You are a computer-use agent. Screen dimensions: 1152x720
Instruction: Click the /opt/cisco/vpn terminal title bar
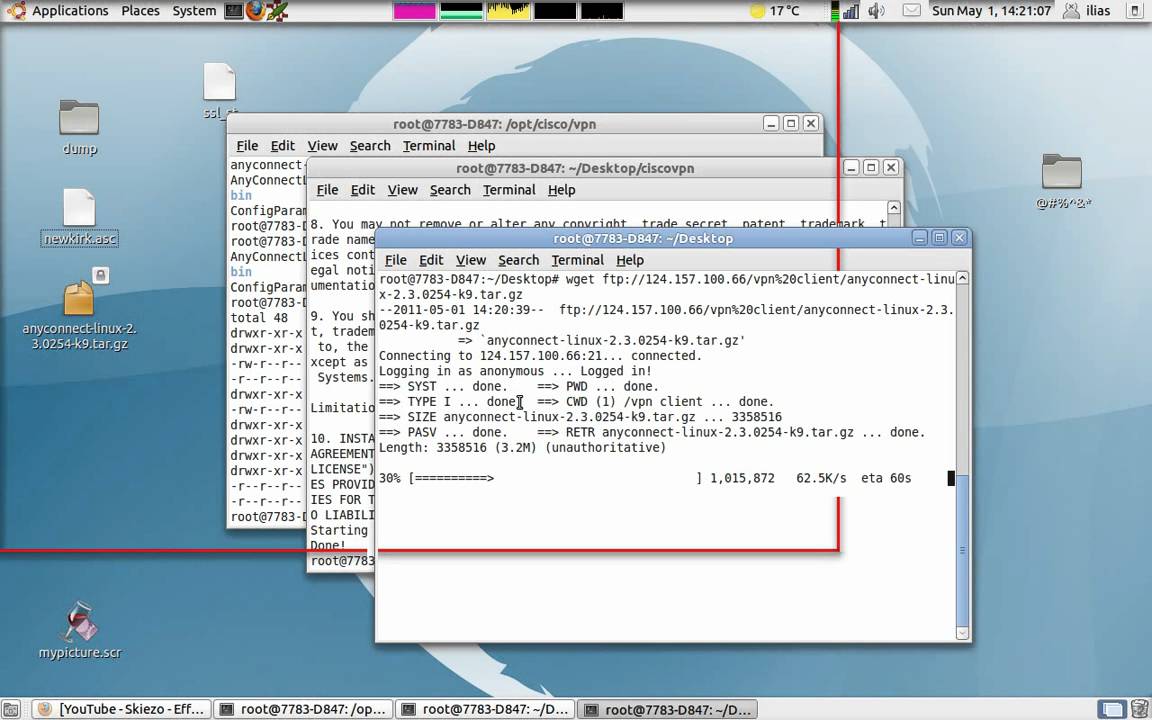[x=494, y=124]
